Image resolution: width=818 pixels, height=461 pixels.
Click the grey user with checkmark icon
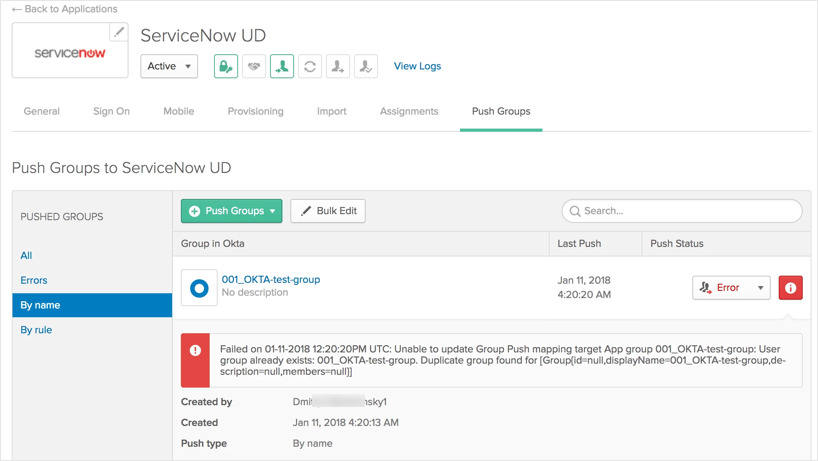[x=366, y=66]
